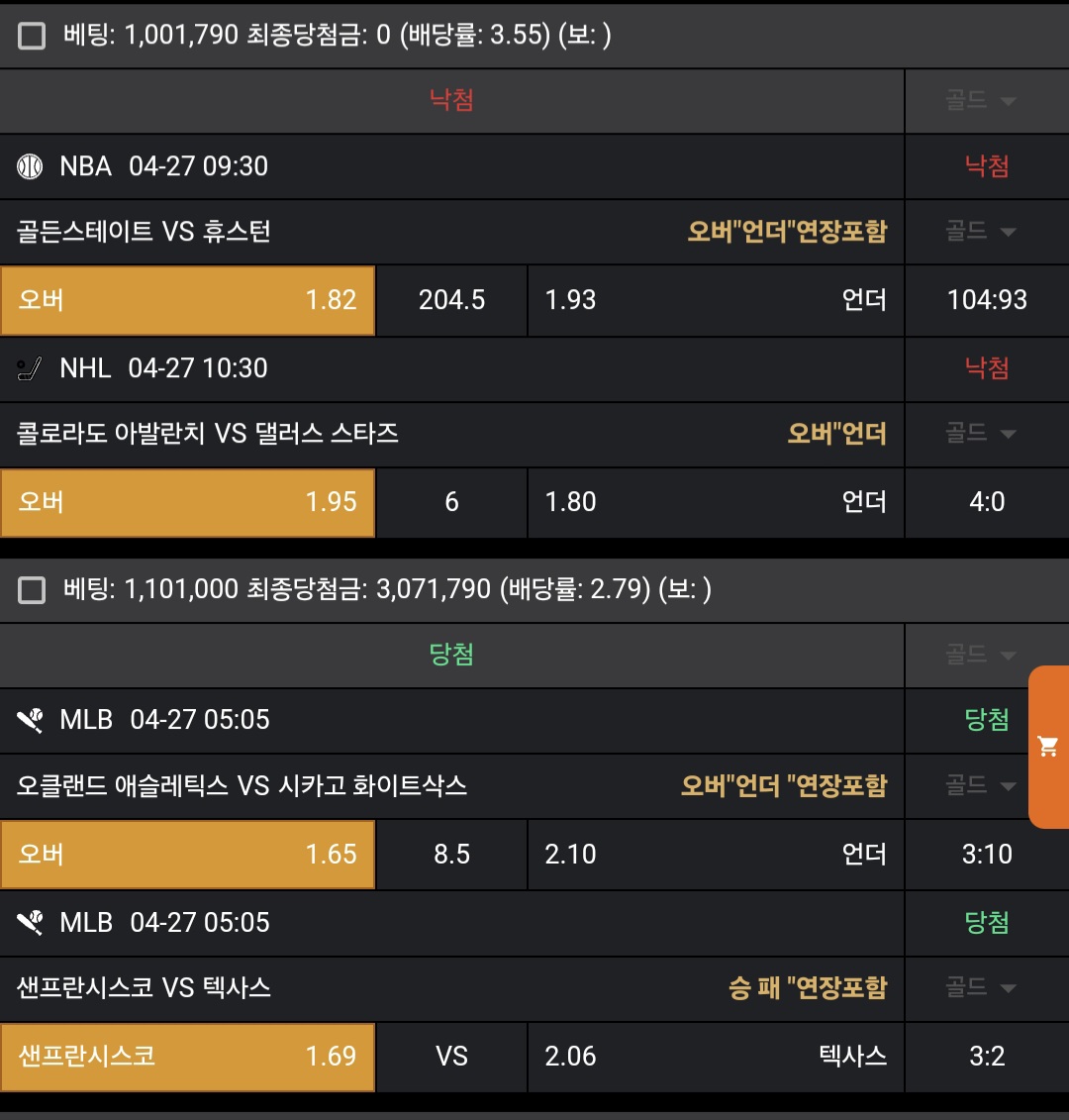Open the 골드 dropdown beside the green 당첨 header

point(980,655)
